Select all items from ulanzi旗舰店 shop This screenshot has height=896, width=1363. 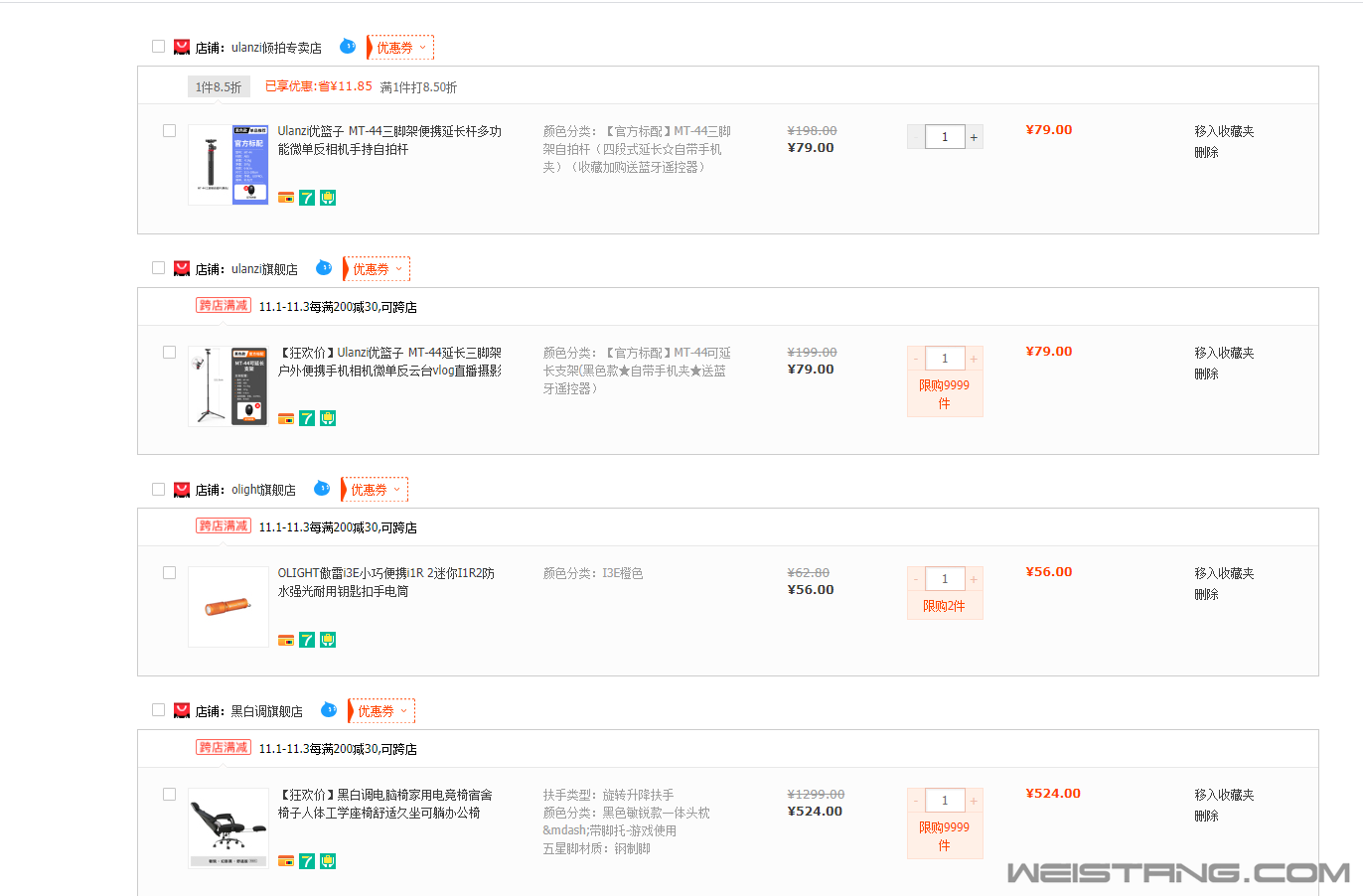(158, 267)
